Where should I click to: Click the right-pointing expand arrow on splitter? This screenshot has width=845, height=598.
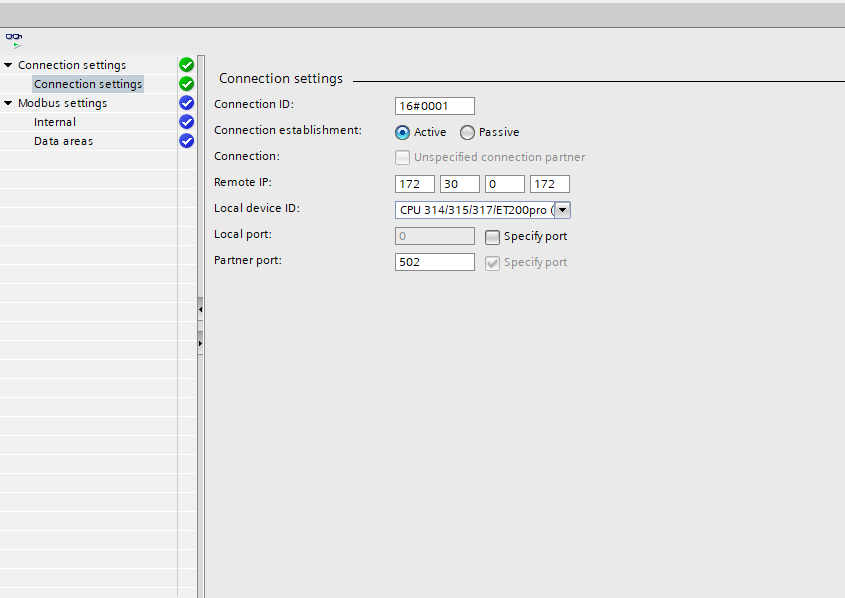pyautogui.click(x=200, y=343)
